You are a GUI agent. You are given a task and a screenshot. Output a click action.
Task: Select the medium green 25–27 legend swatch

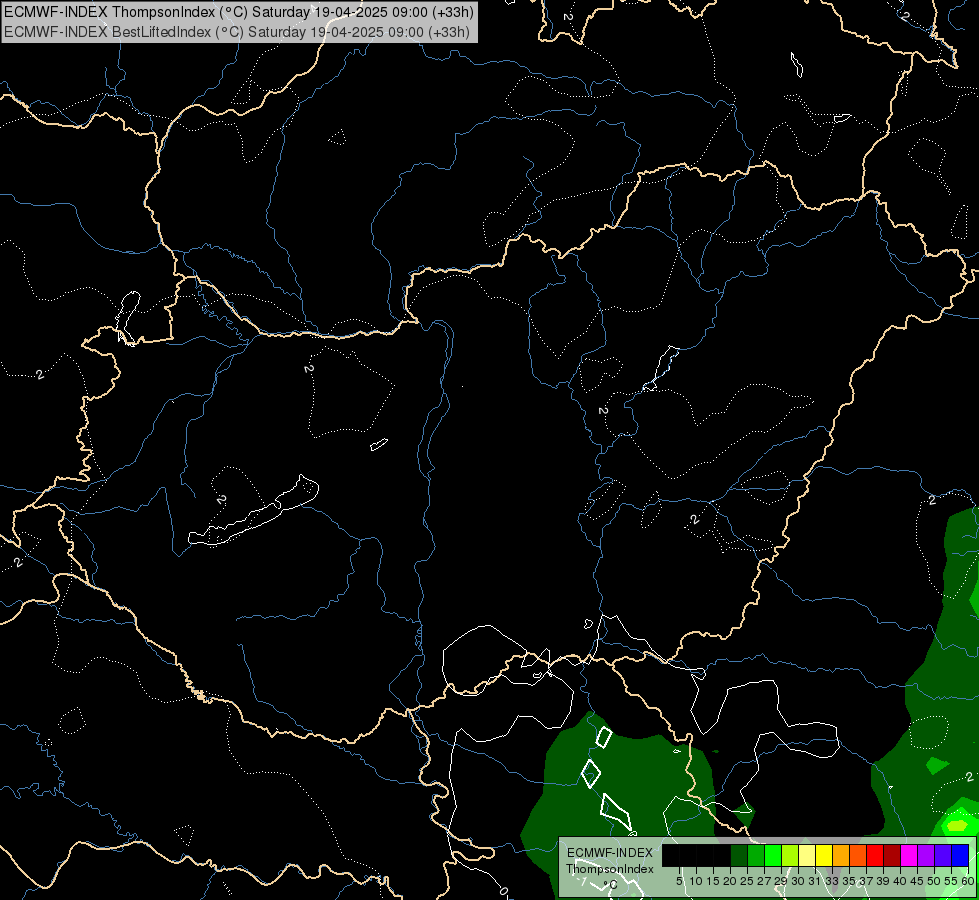[756, 856]
